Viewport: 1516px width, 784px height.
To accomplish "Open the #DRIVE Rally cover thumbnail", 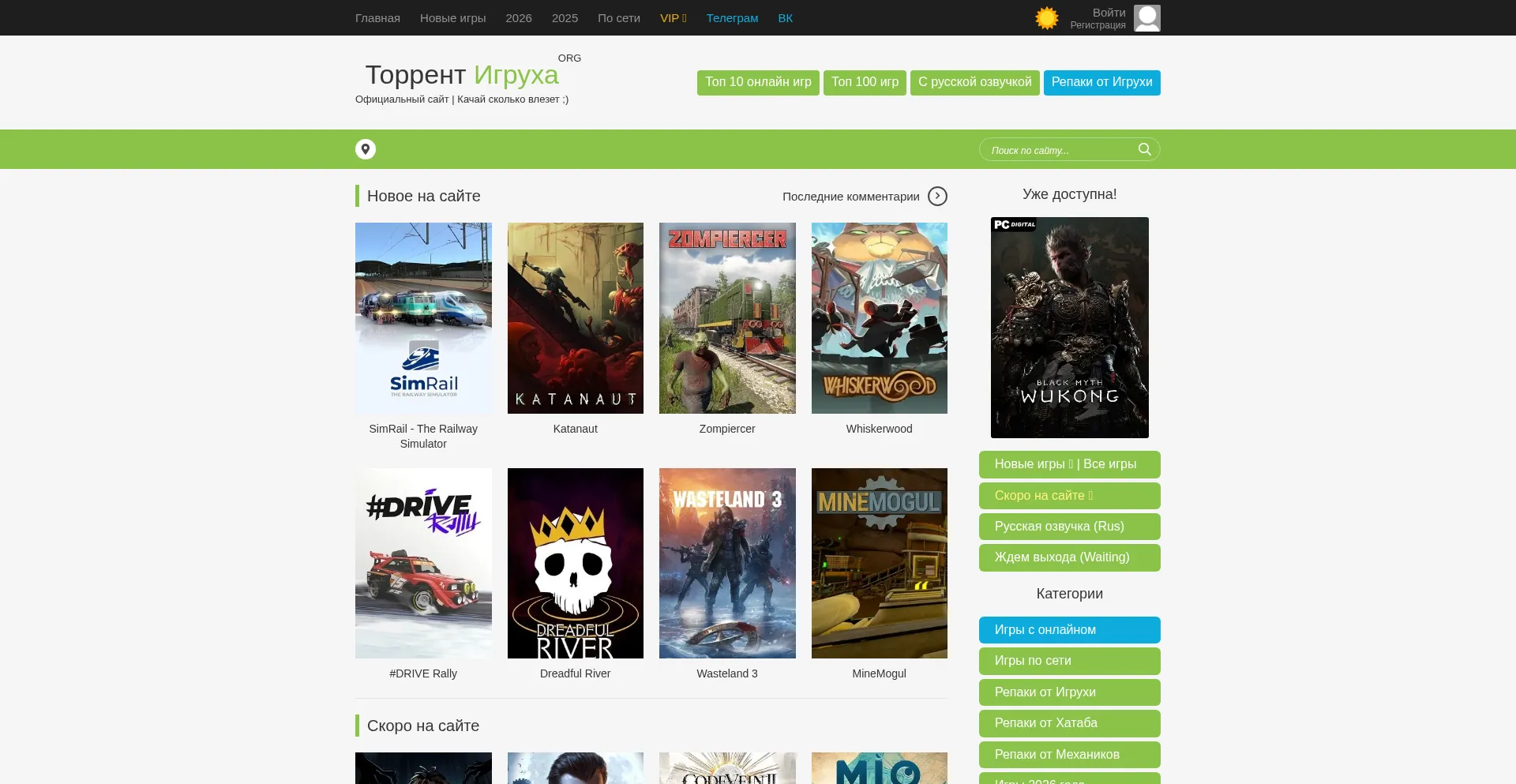I will click(x=423, y=563).
